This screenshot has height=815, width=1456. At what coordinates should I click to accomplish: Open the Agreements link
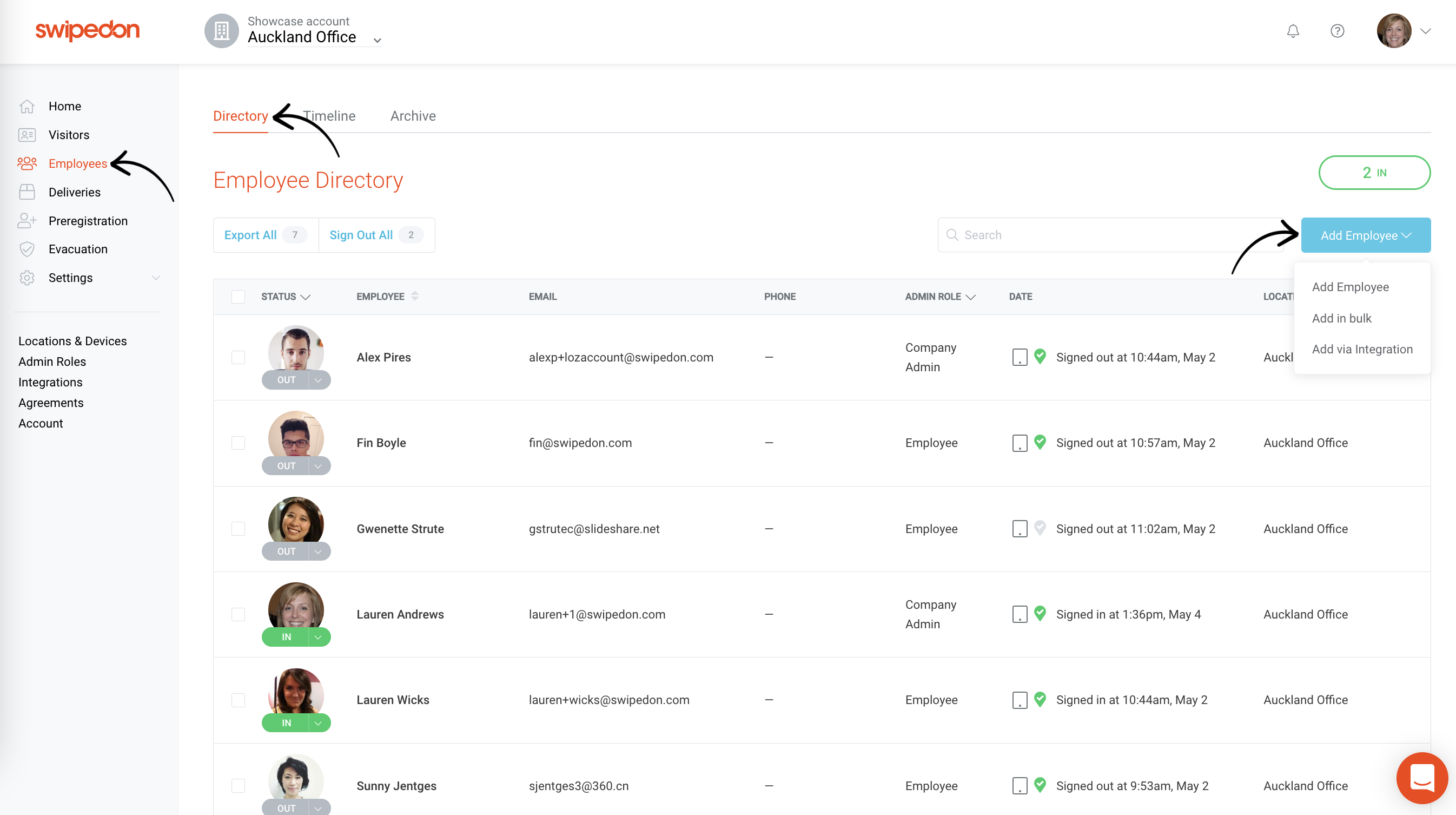pos(51,403)
